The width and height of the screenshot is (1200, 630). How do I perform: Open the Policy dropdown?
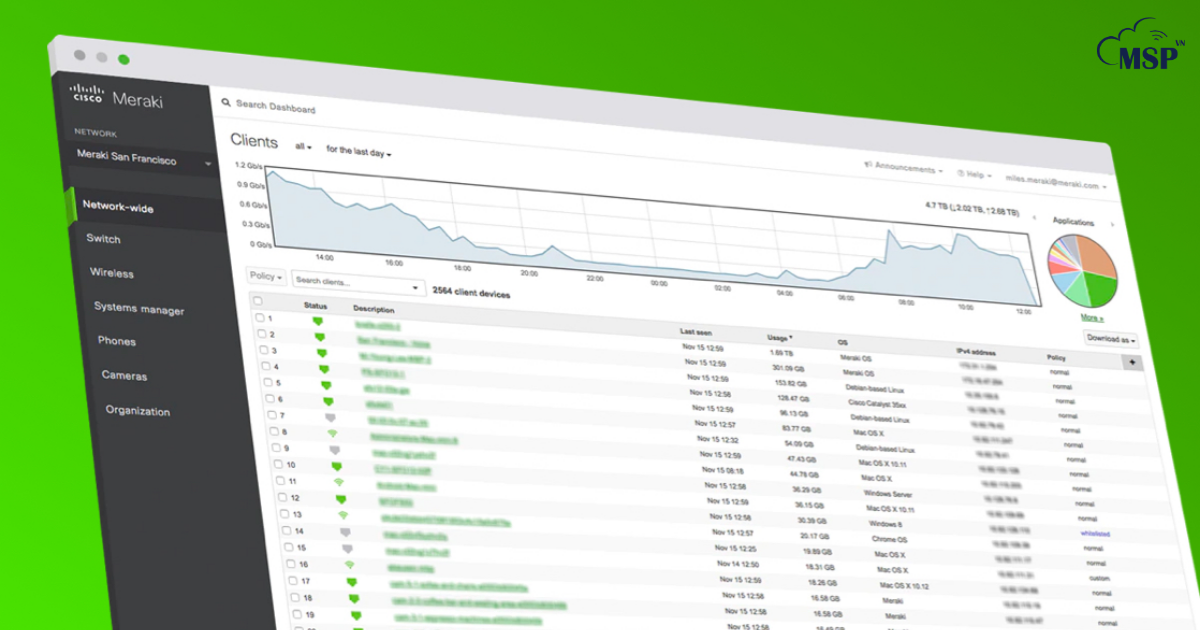pos(266,276)
